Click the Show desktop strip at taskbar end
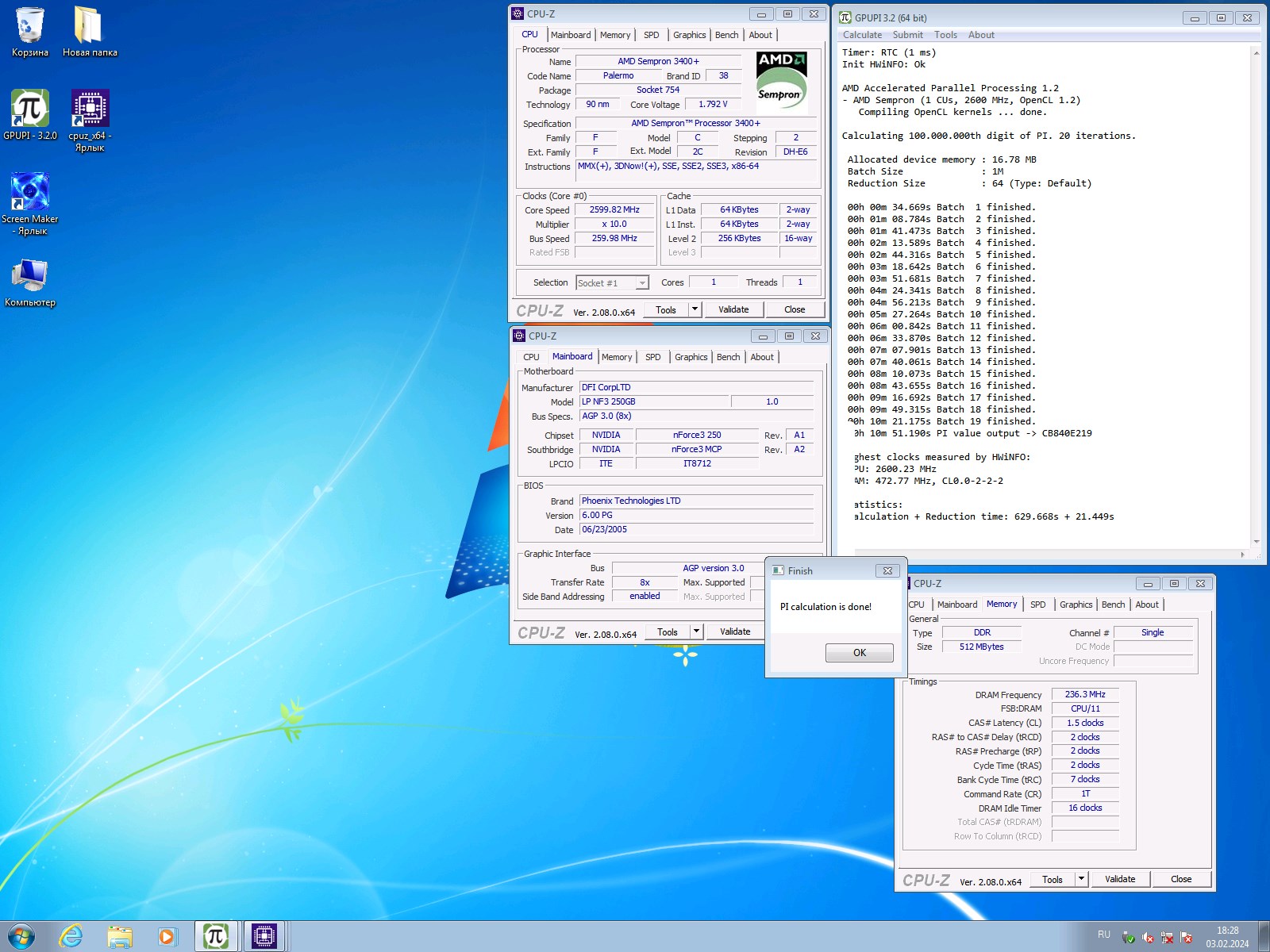The image size is (1270, 952). point(1264,937)
